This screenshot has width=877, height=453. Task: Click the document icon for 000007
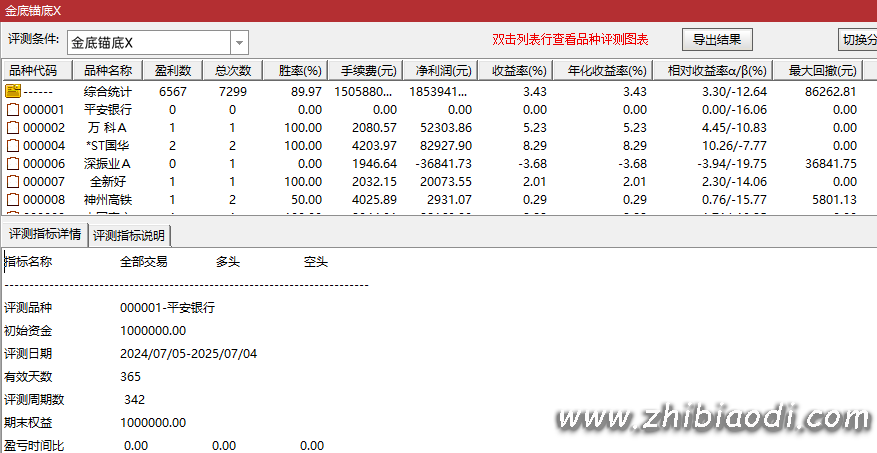[x=13, y=181]
